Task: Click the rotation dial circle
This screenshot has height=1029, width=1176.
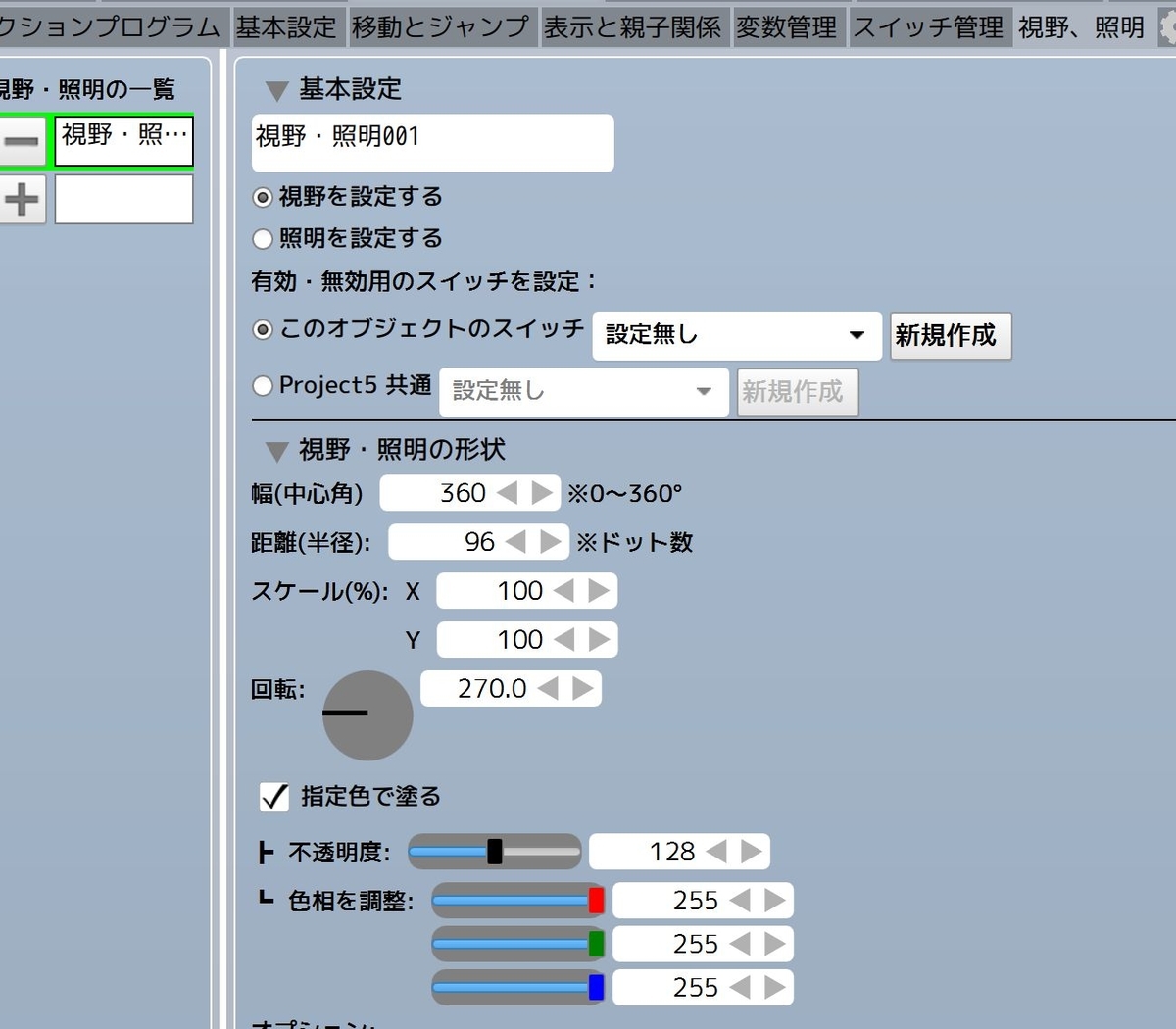Action: click(367, 715)
